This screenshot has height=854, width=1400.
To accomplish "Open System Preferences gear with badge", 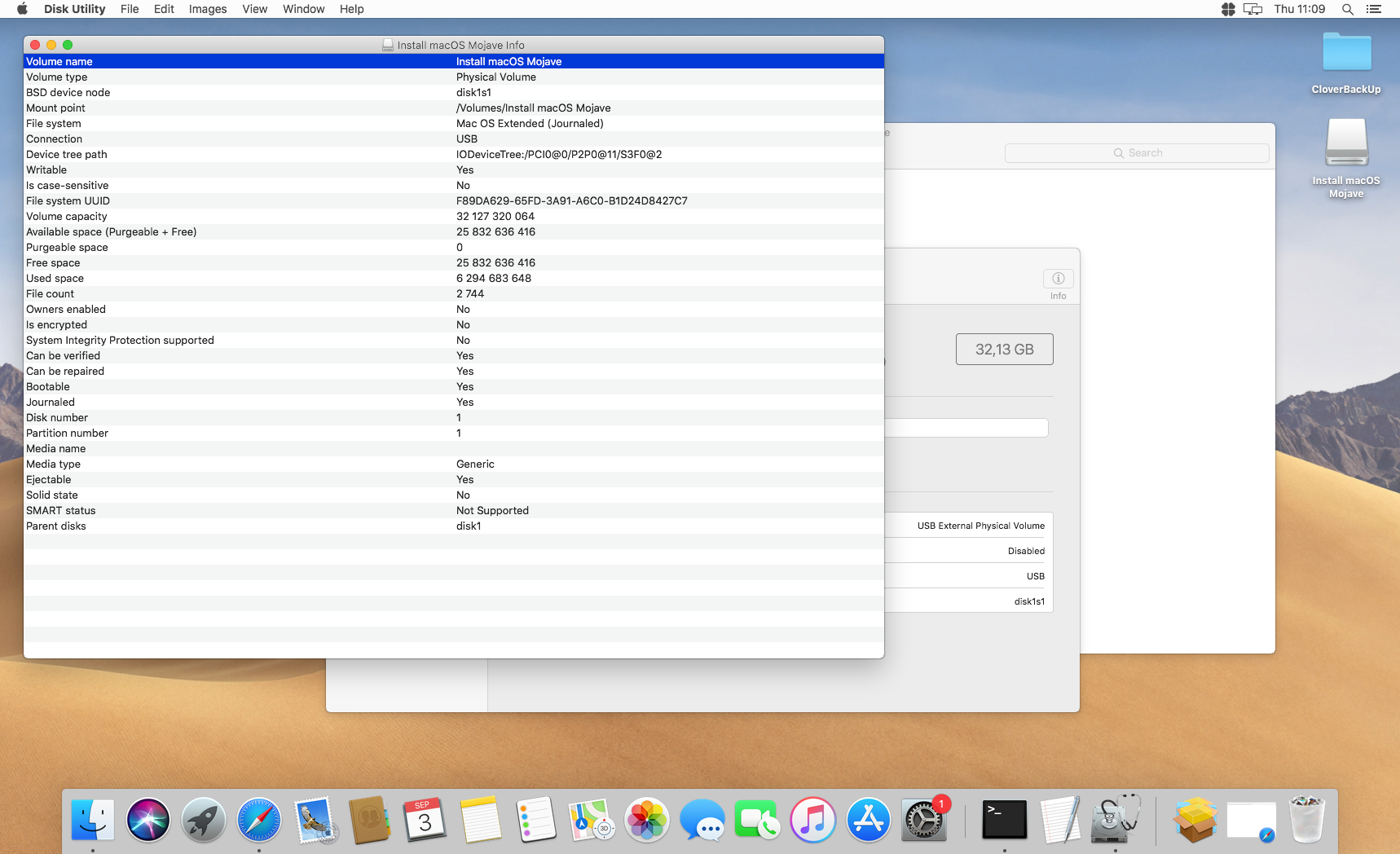I will click(x=924, y=820).
